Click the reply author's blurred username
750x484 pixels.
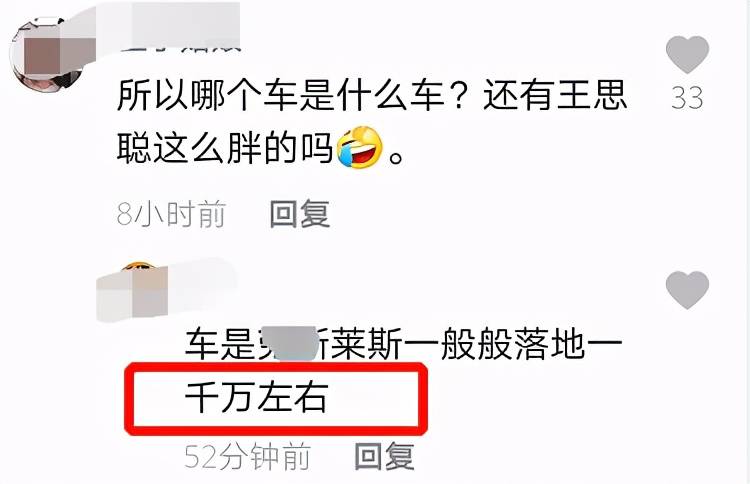[167, 290]
